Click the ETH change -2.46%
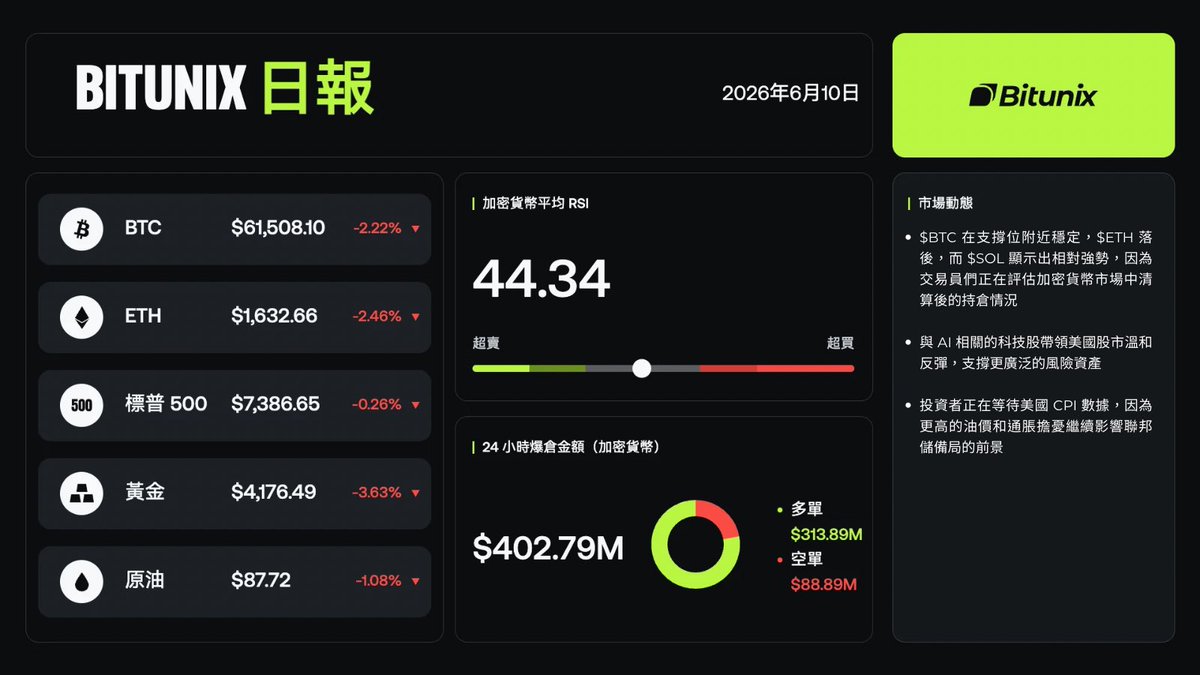 pyautogui.click(x=377, y=317)
